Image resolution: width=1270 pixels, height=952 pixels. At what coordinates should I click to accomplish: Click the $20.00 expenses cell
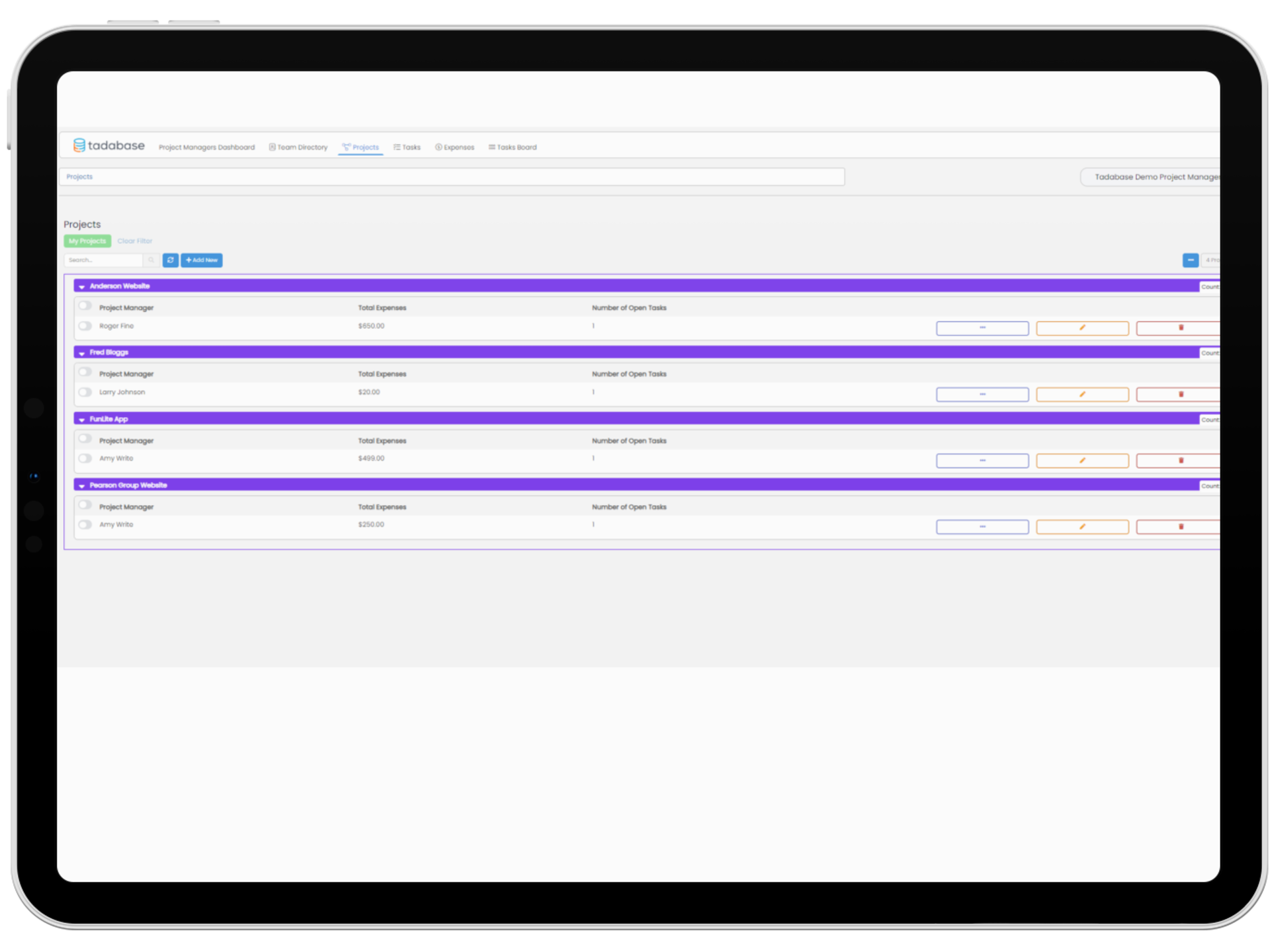tap(369, 392)
